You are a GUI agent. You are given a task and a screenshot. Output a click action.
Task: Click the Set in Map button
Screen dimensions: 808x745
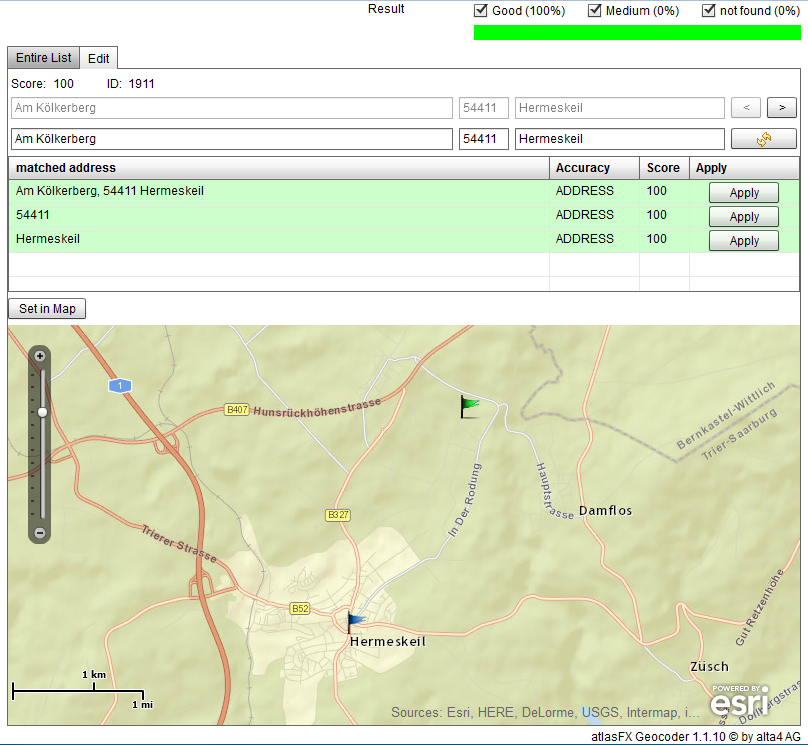(47, 308)
